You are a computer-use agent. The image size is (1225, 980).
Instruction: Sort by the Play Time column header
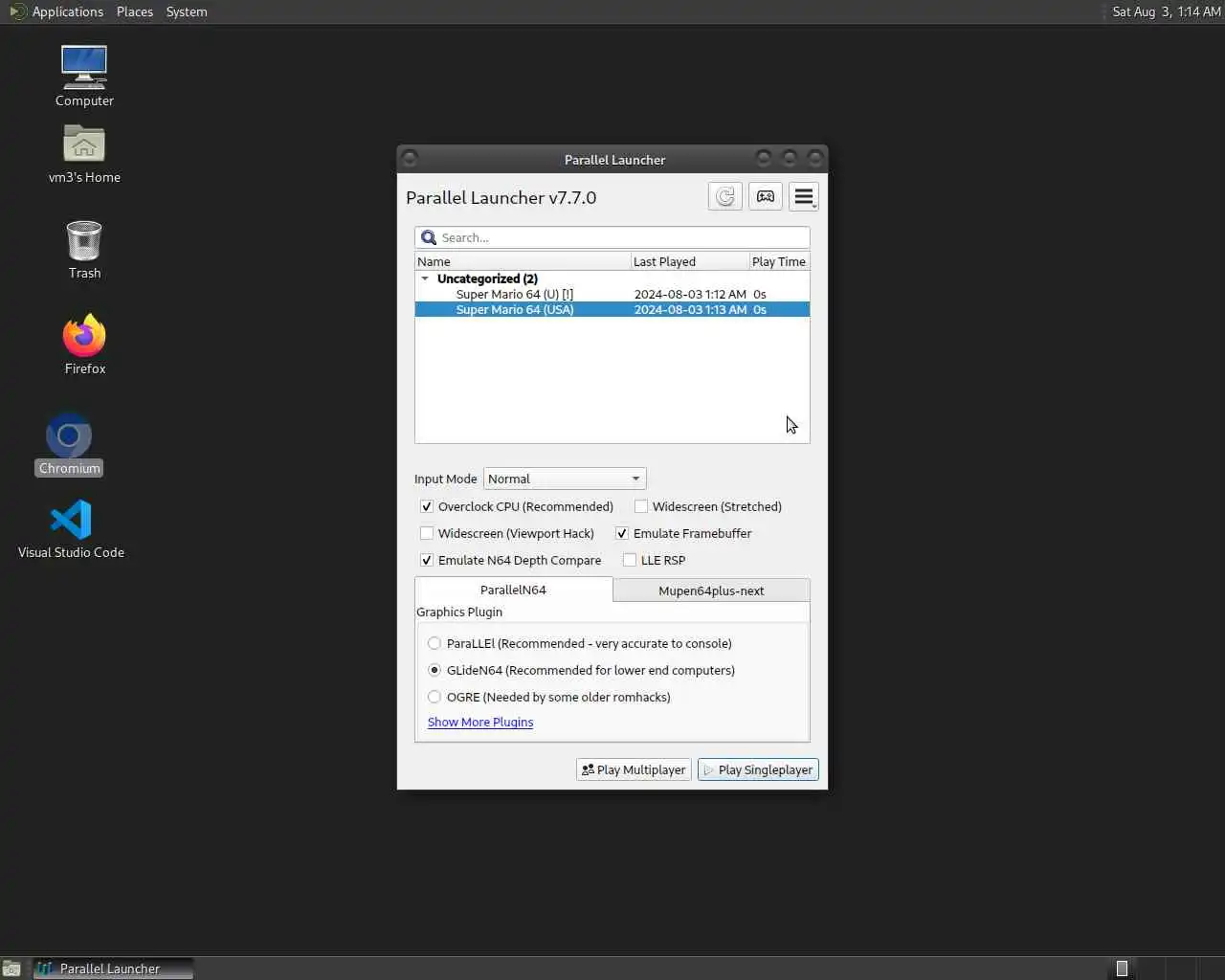[x=779, y=261]
